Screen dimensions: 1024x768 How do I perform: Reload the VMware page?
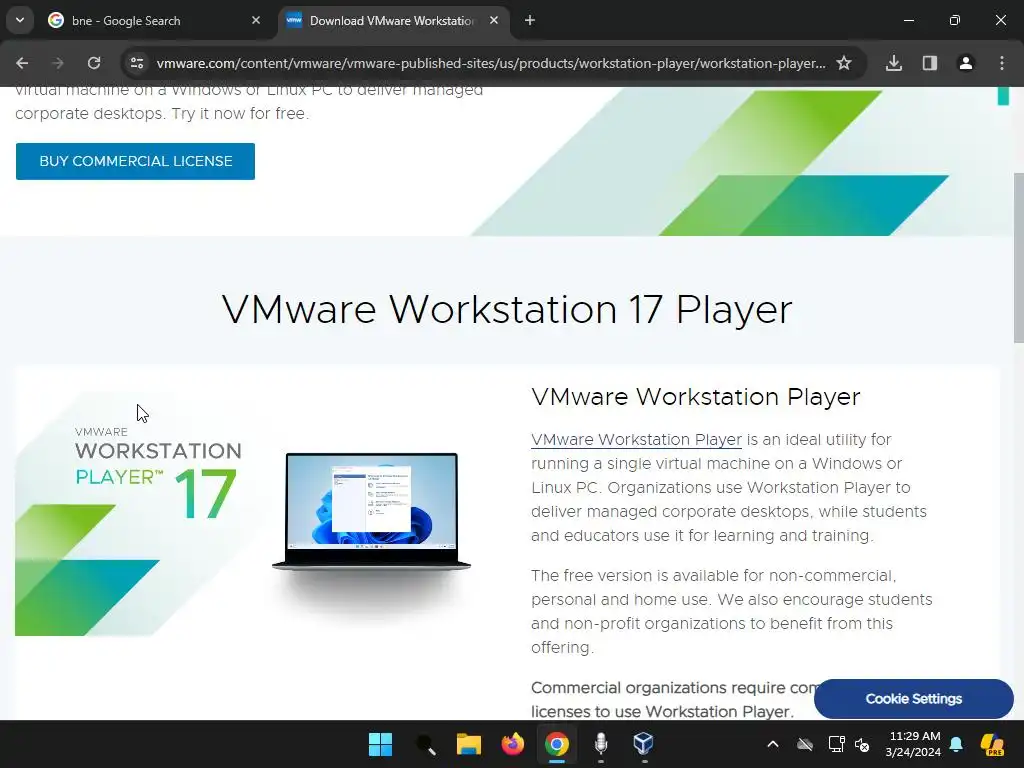point(94,63)
